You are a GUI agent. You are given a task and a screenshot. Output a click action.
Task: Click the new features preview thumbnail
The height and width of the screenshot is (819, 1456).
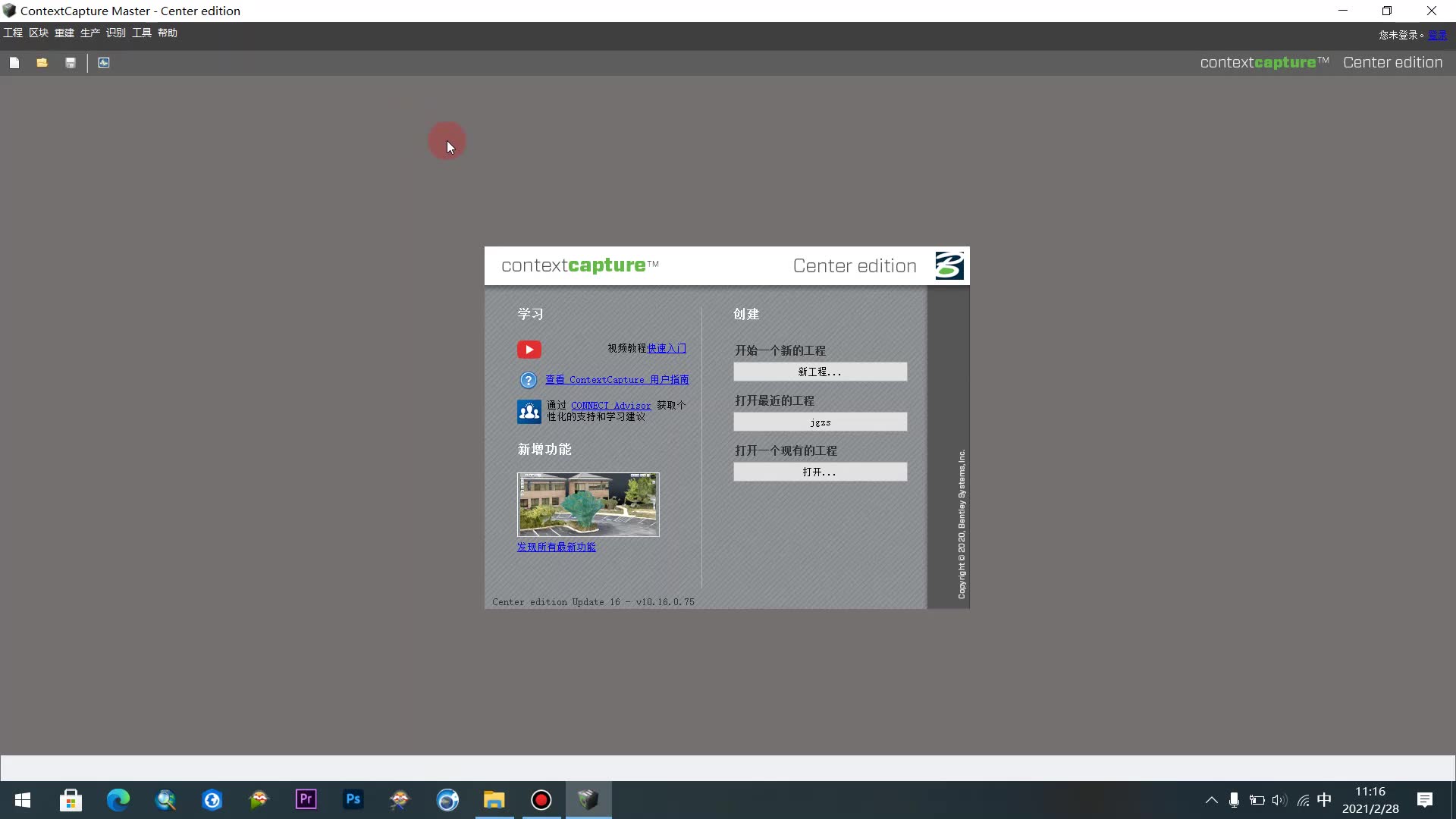pos(588,504)
